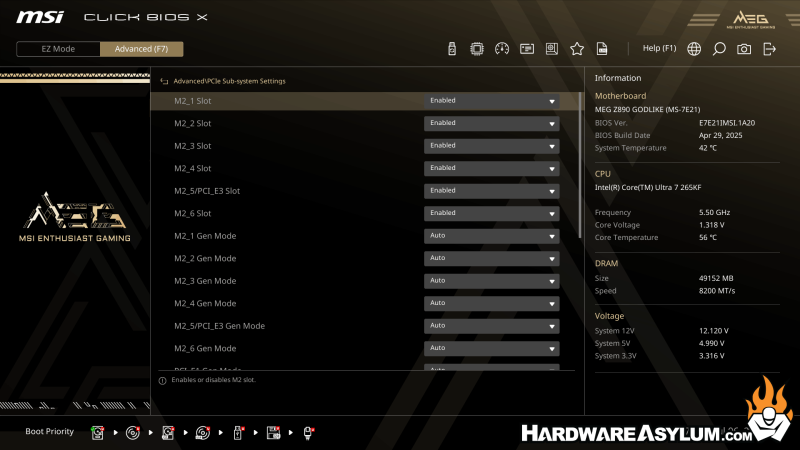800x450 pixels.
Task: Select the M2_2 Gen Mode label
Action: tap(205, 258)
